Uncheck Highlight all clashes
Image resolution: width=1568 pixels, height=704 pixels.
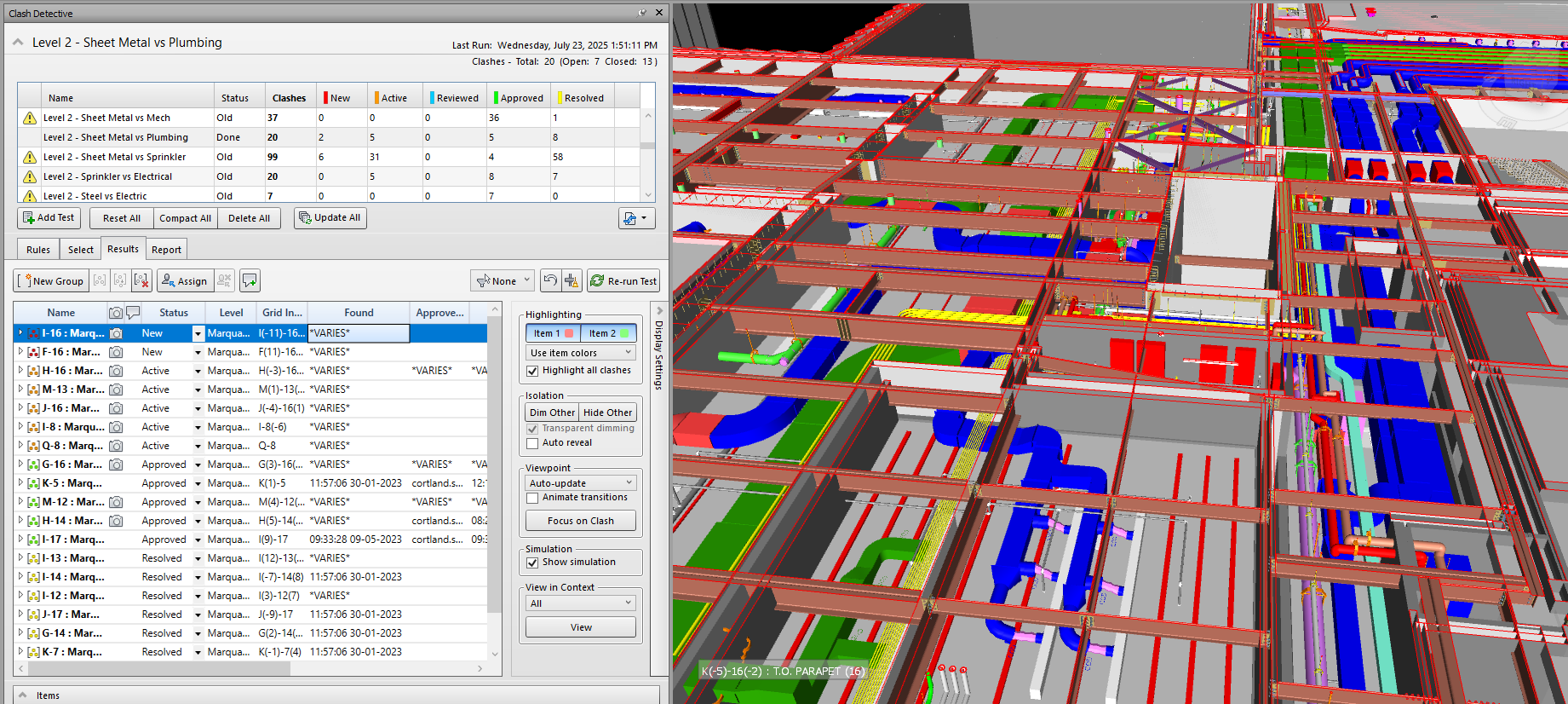[532, 371]
